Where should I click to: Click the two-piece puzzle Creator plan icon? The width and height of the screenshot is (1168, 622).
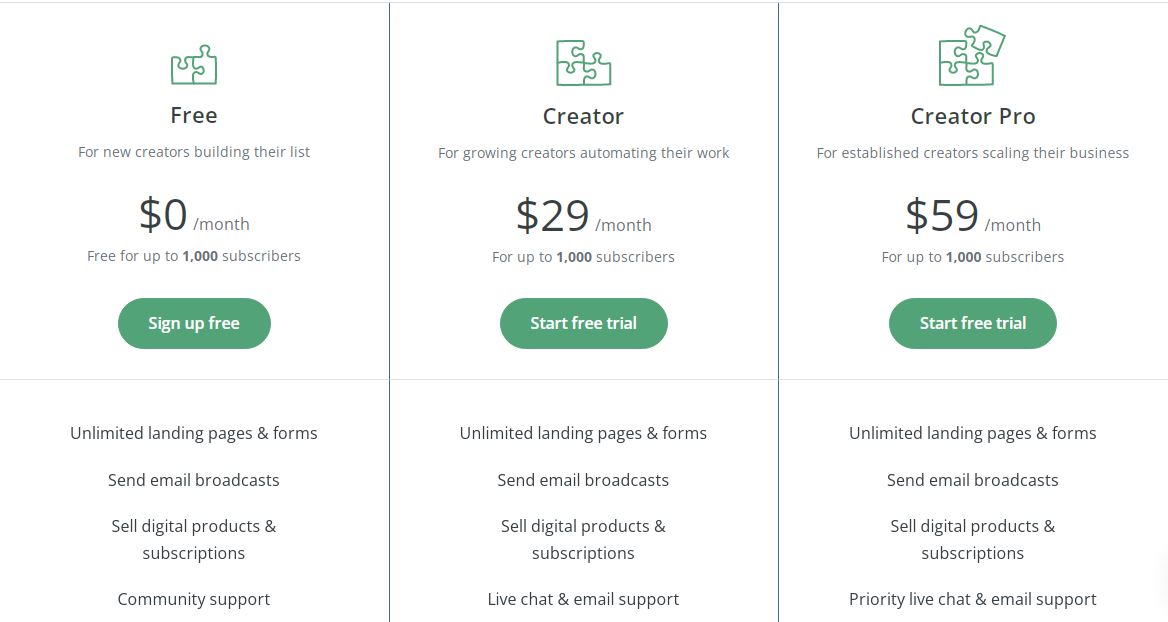583,63
